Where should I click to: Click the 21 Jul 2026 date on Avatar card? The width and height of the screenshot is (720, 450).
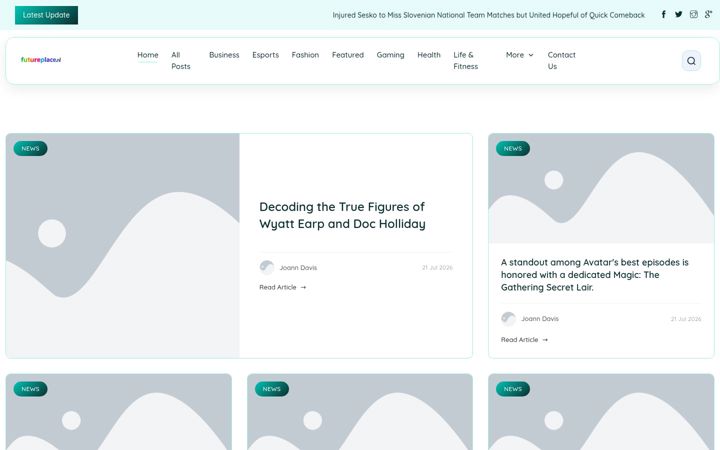pyautogui.click(x=686, y=319)
